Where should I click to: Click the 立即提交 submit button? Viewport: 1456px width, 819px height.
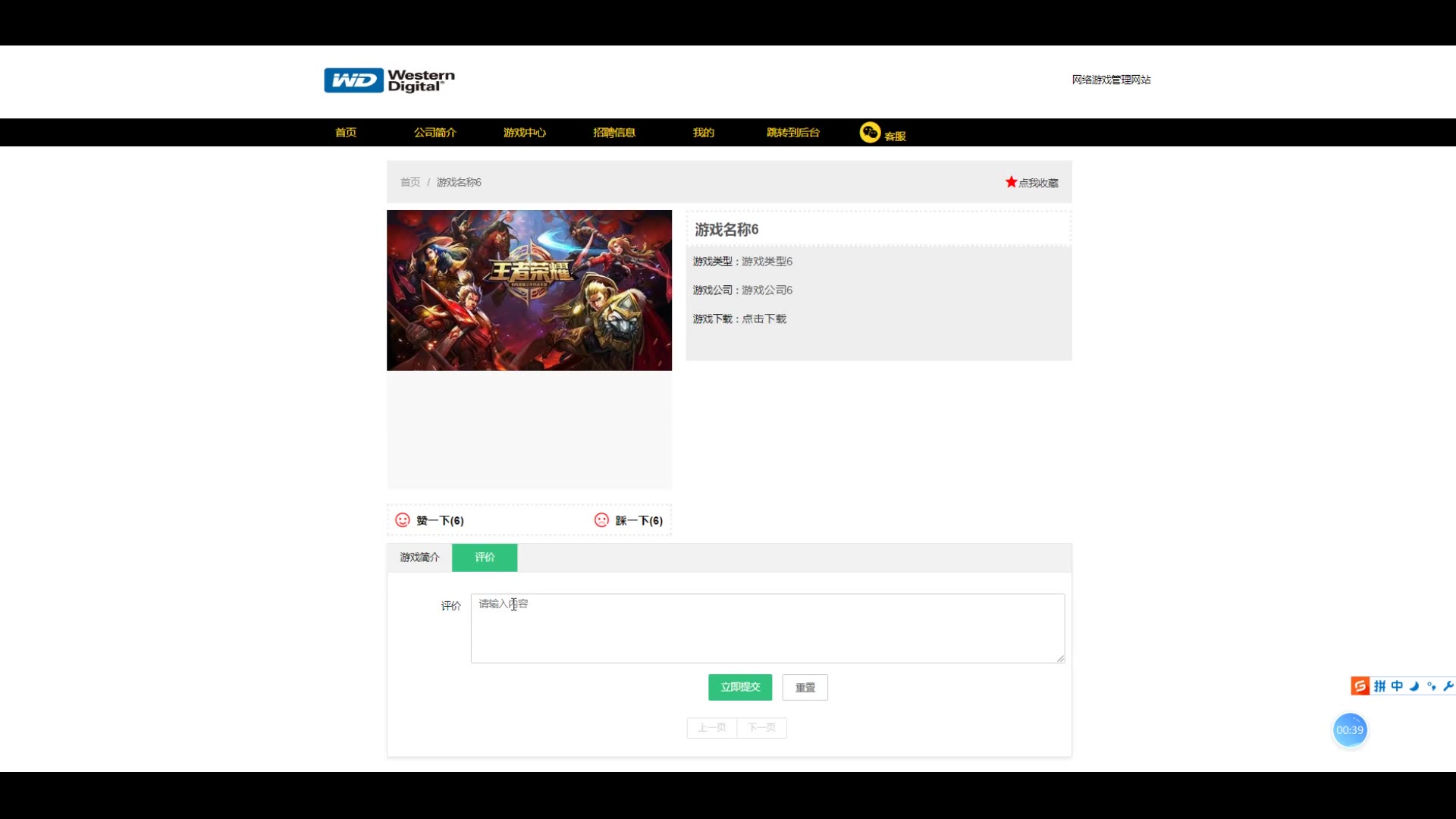click(740, 687)
